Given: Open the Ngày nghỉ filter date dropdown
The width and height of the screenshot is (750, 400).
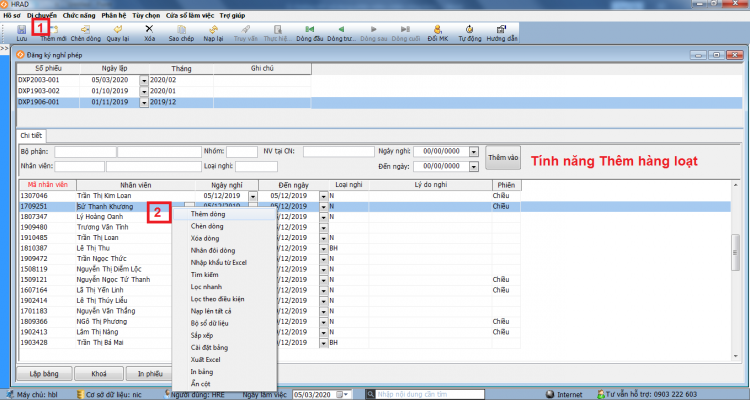Looking at the screenshot, I should pos(474,152).
